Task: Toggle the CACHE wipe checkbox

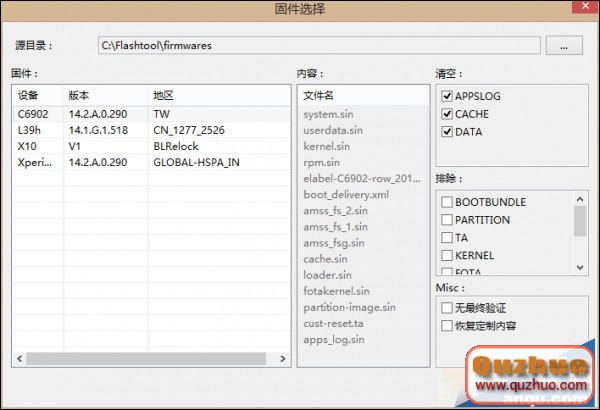Action: coord(447,114)
